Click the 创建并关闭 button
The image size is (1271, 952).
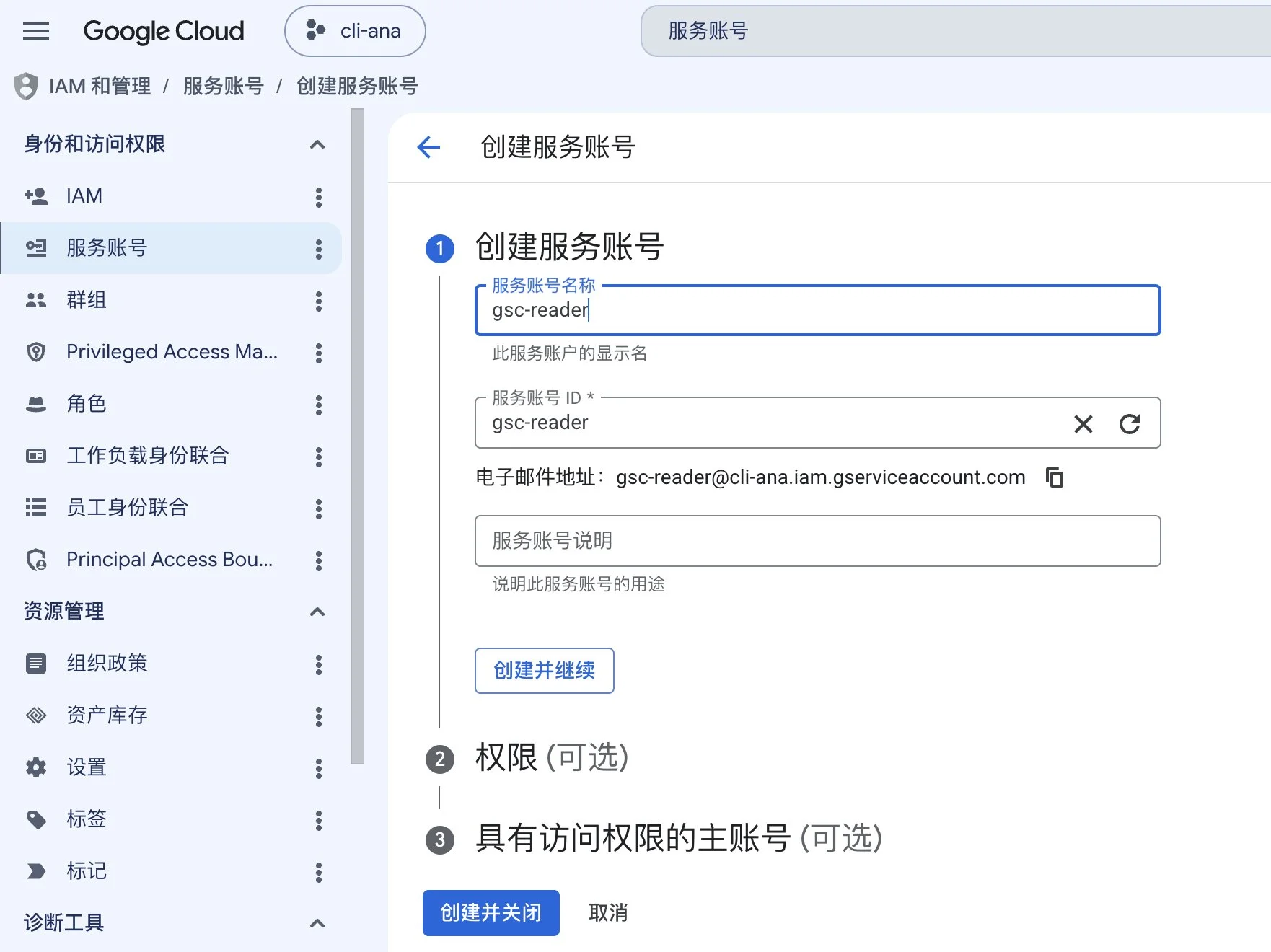(491, 913)
